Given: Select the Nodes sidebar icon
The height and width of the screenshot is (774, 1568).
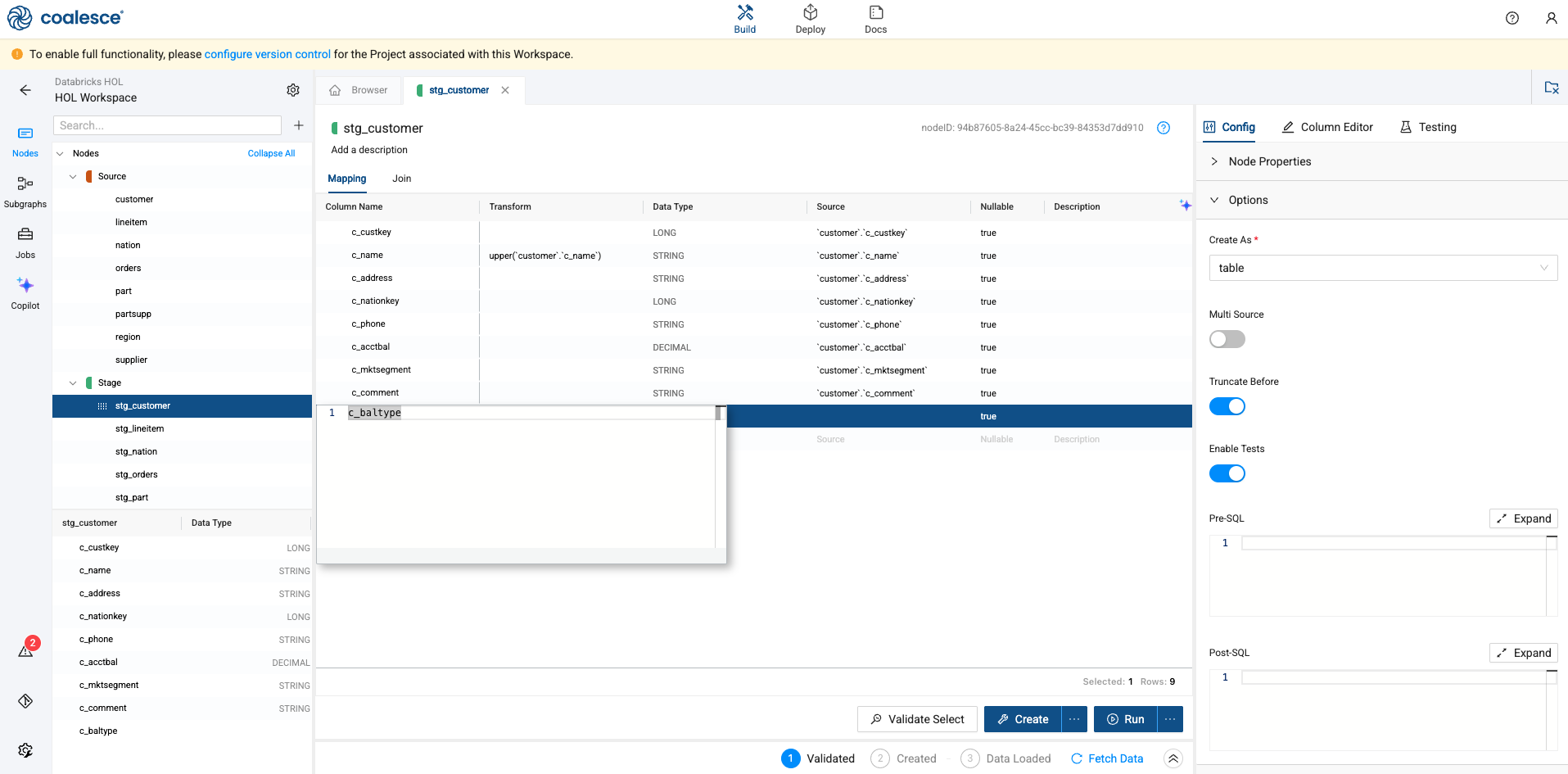Looking at the screenshot, I should (25, 142).
